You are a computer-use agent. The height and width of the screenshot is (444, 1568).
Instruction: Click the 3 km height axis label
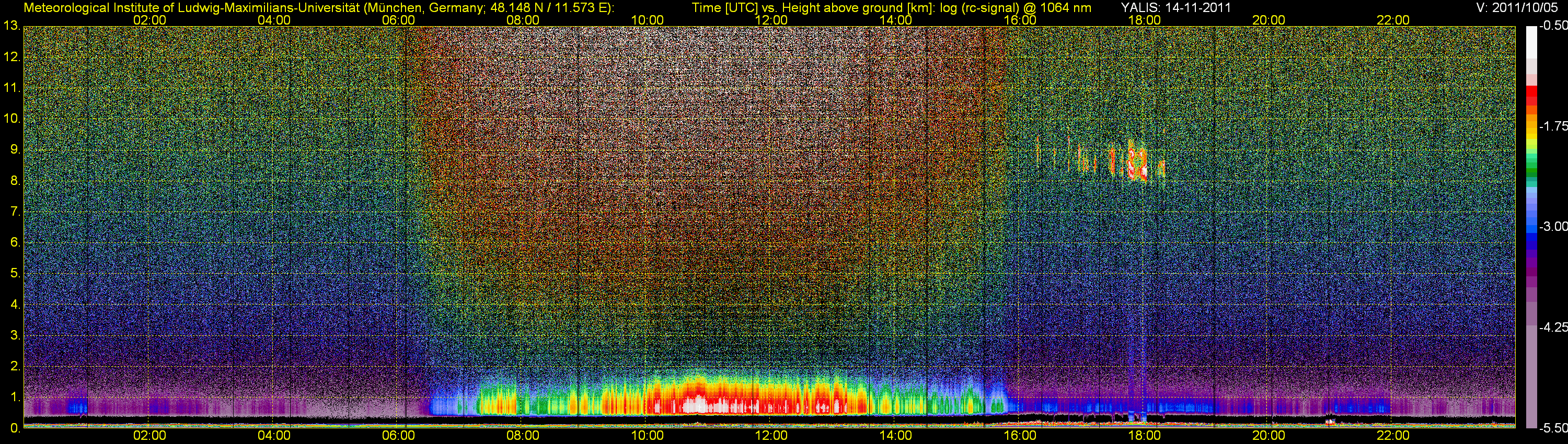coord(15,335)
